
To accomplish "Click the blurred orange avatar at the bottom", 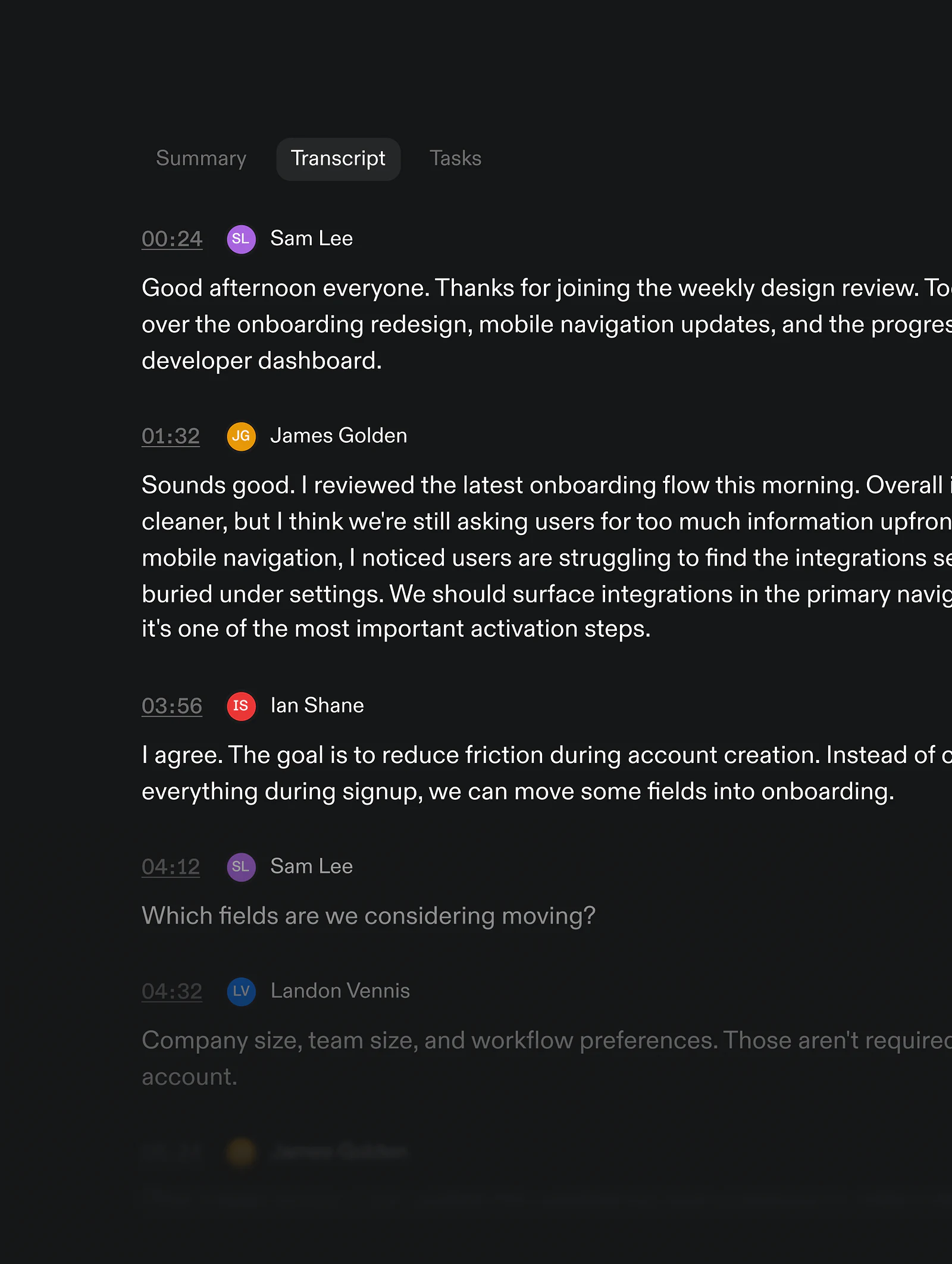I will click(x=241, y=1152).
